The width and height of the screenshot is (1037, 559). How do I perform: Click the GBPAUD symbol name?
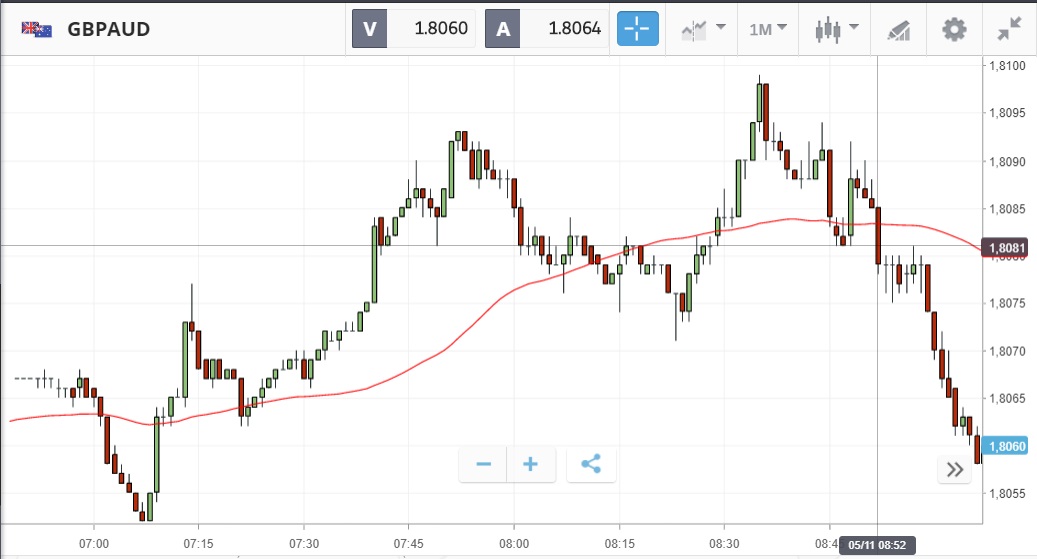[109, 29]
